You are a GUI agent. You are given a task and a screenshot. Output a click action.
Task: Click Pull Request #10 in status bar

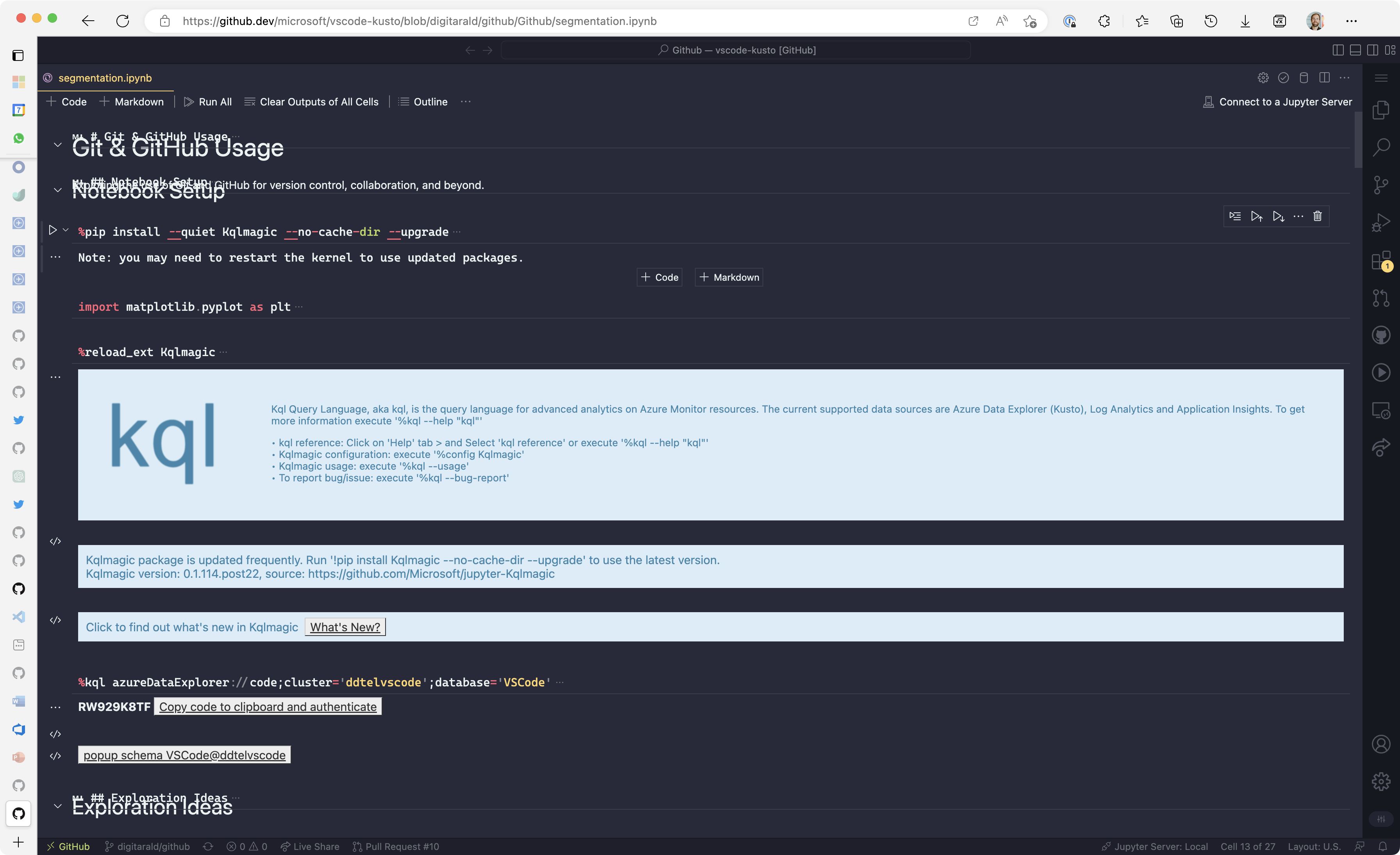[396, 846]
